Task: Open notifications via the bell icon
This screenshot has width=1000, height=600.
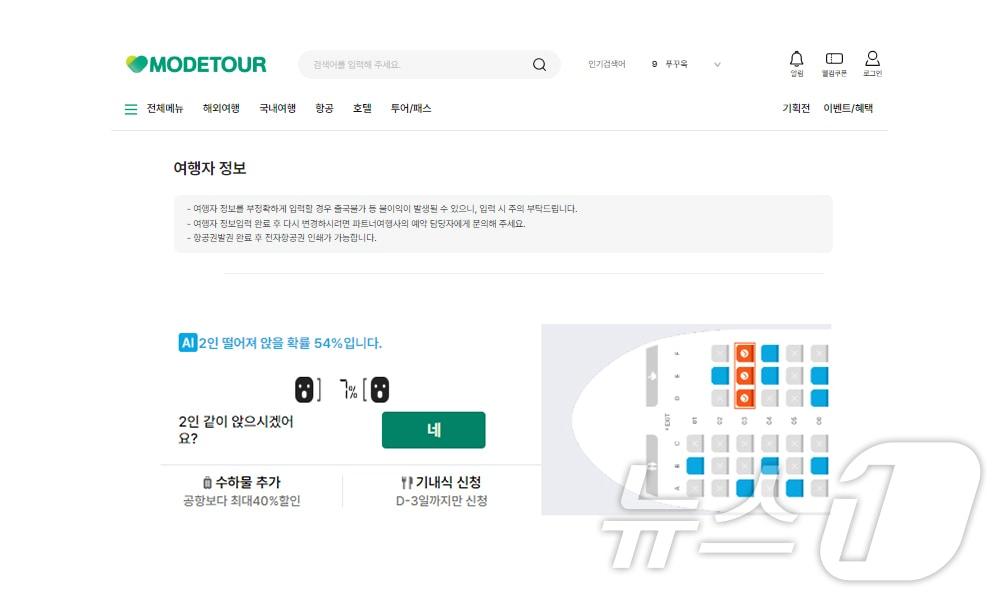Action: [x=796, y=59]
